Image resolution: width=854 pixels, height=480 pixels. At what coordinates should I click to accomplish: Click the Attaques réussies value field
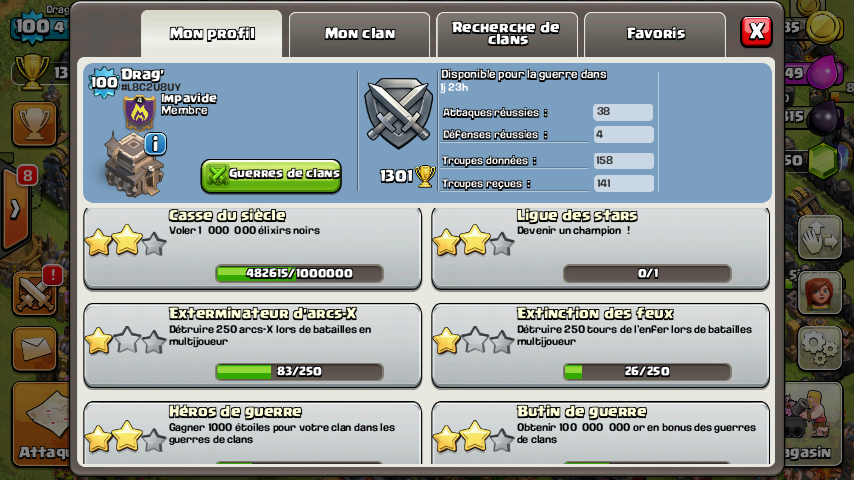[x=623, y=112]
